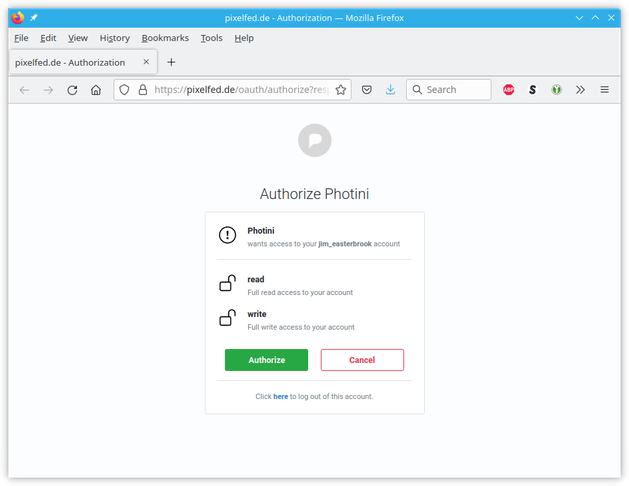View site security padlock details
This screenshot has height=486, width=629.
coord(143,90)
